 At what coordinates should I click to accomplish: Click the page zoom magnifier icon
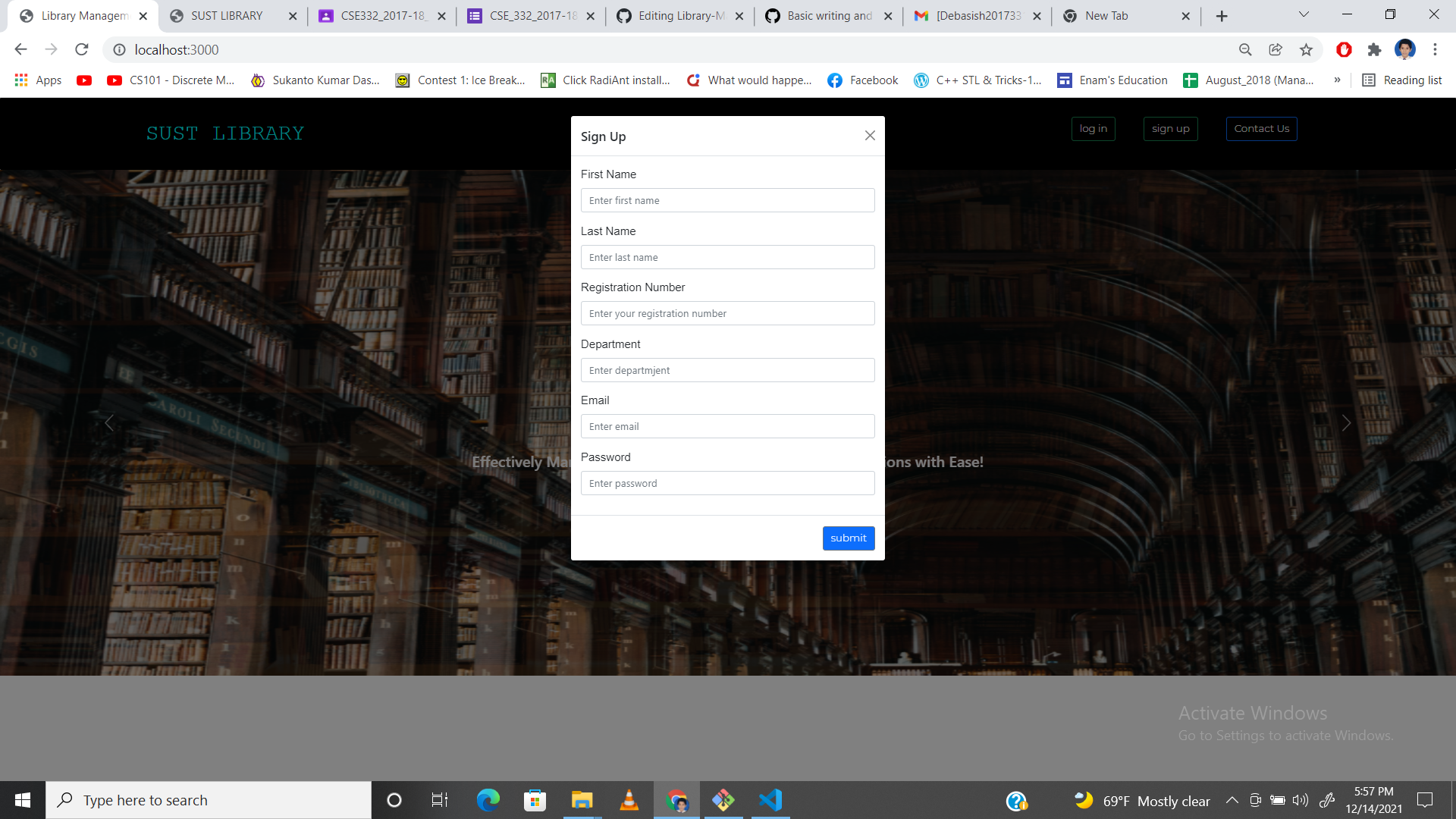tap(1245, 49)
